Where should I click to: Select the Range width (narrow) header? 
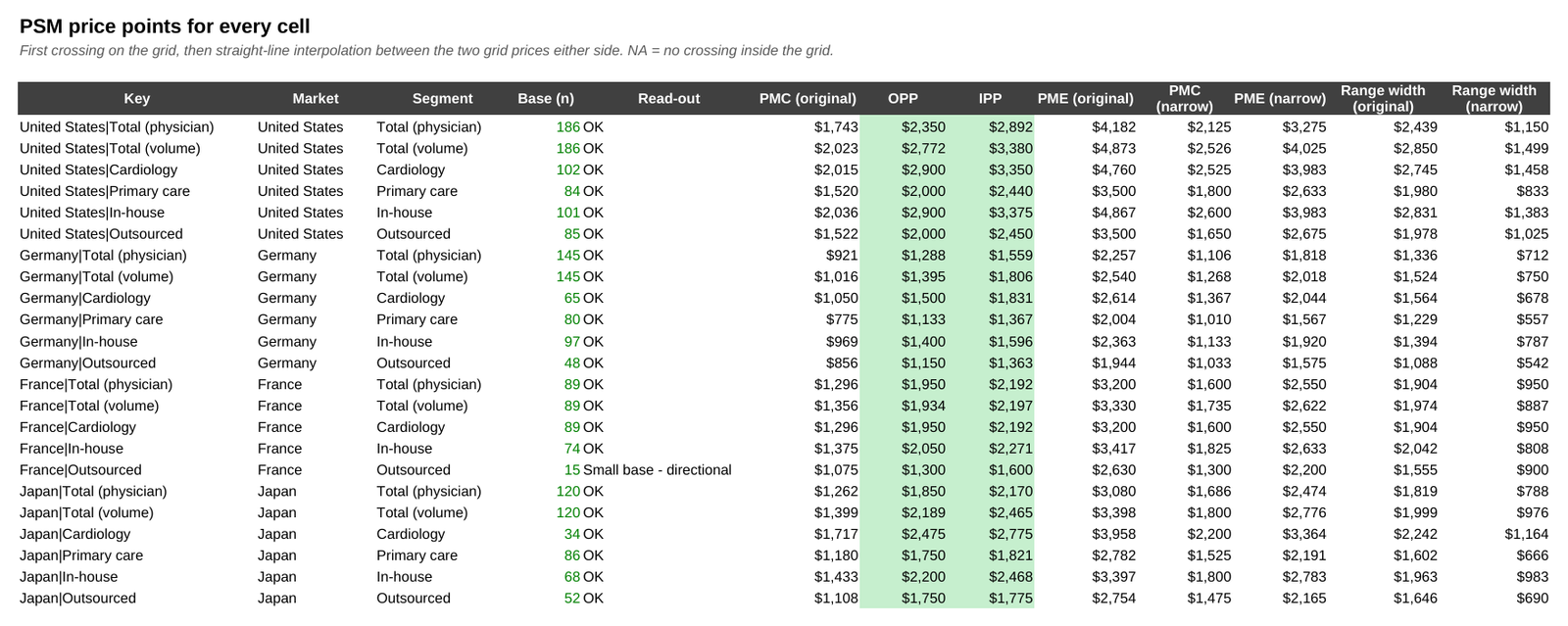tap(1494, 98)
